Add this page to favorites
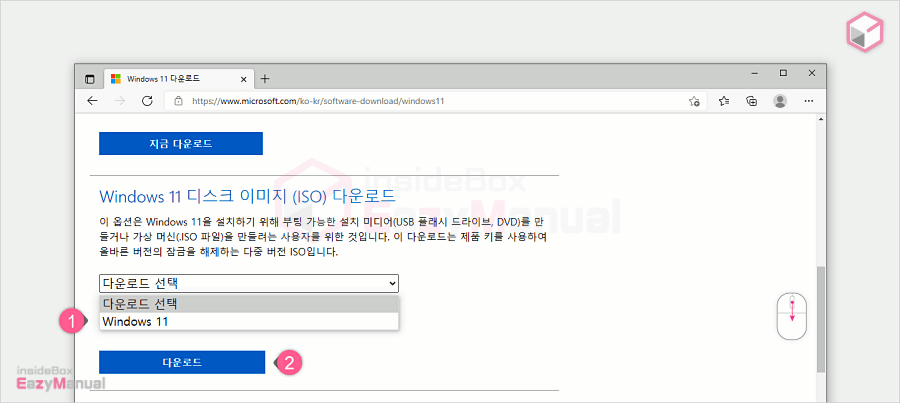 click(694, 101)
